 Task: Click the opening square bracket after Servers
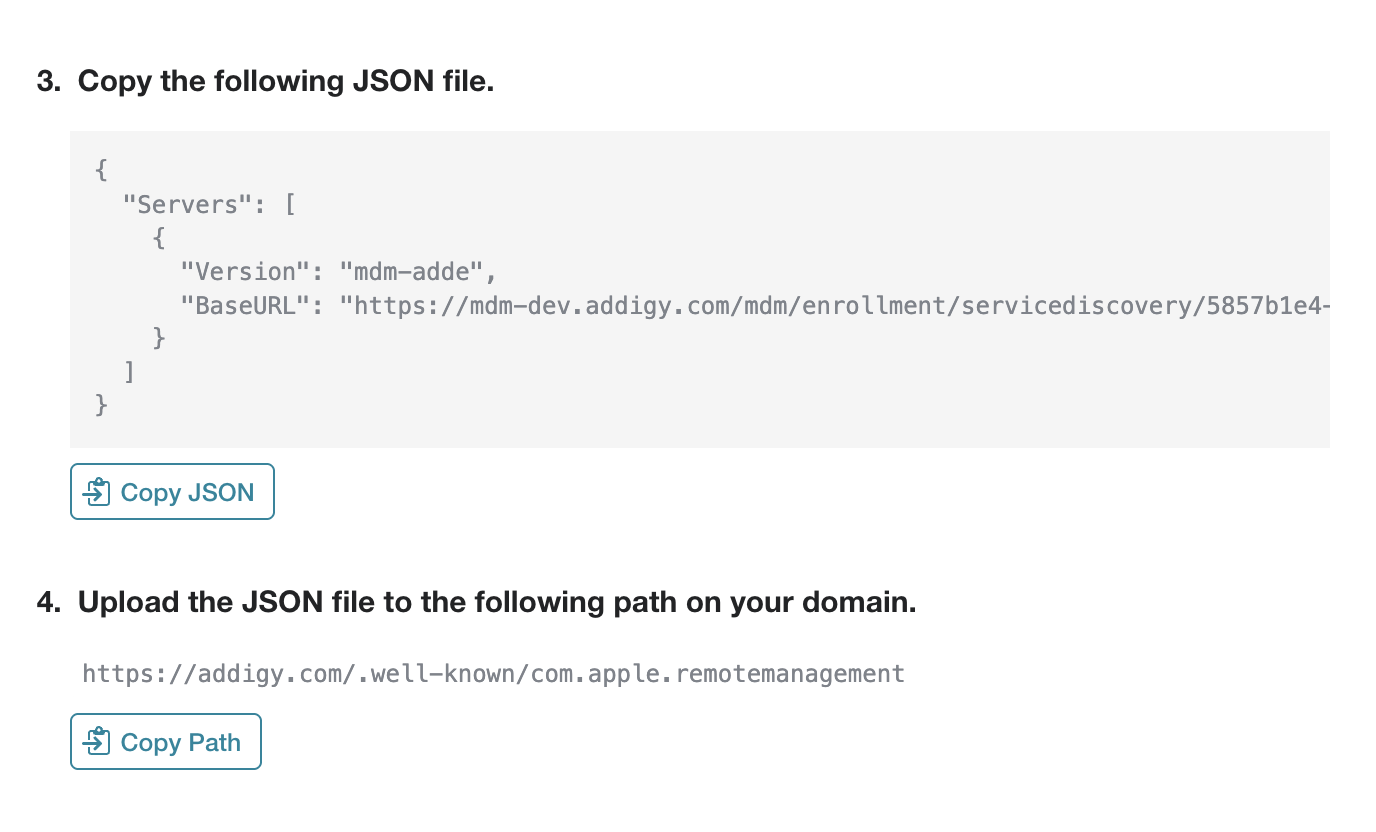tap(289, 204)
